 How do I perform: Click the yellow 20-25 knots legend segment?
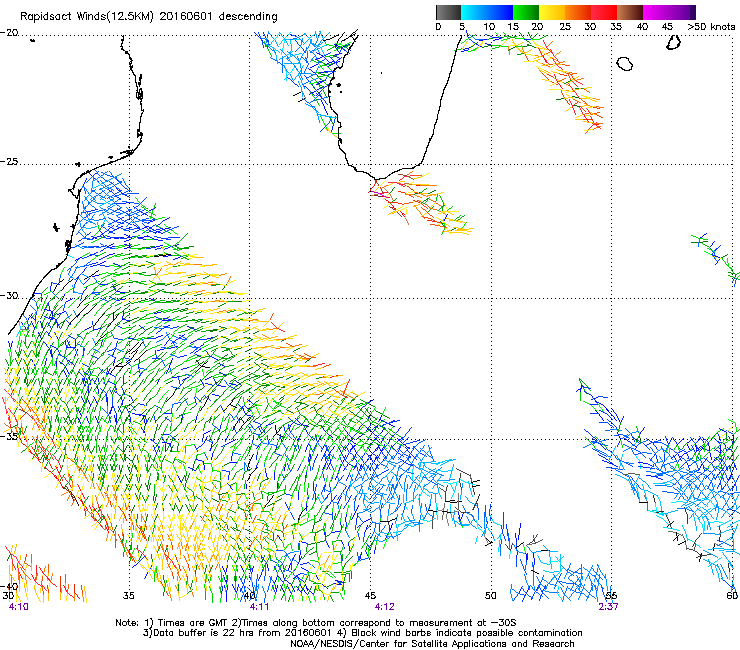click(552, 12)
